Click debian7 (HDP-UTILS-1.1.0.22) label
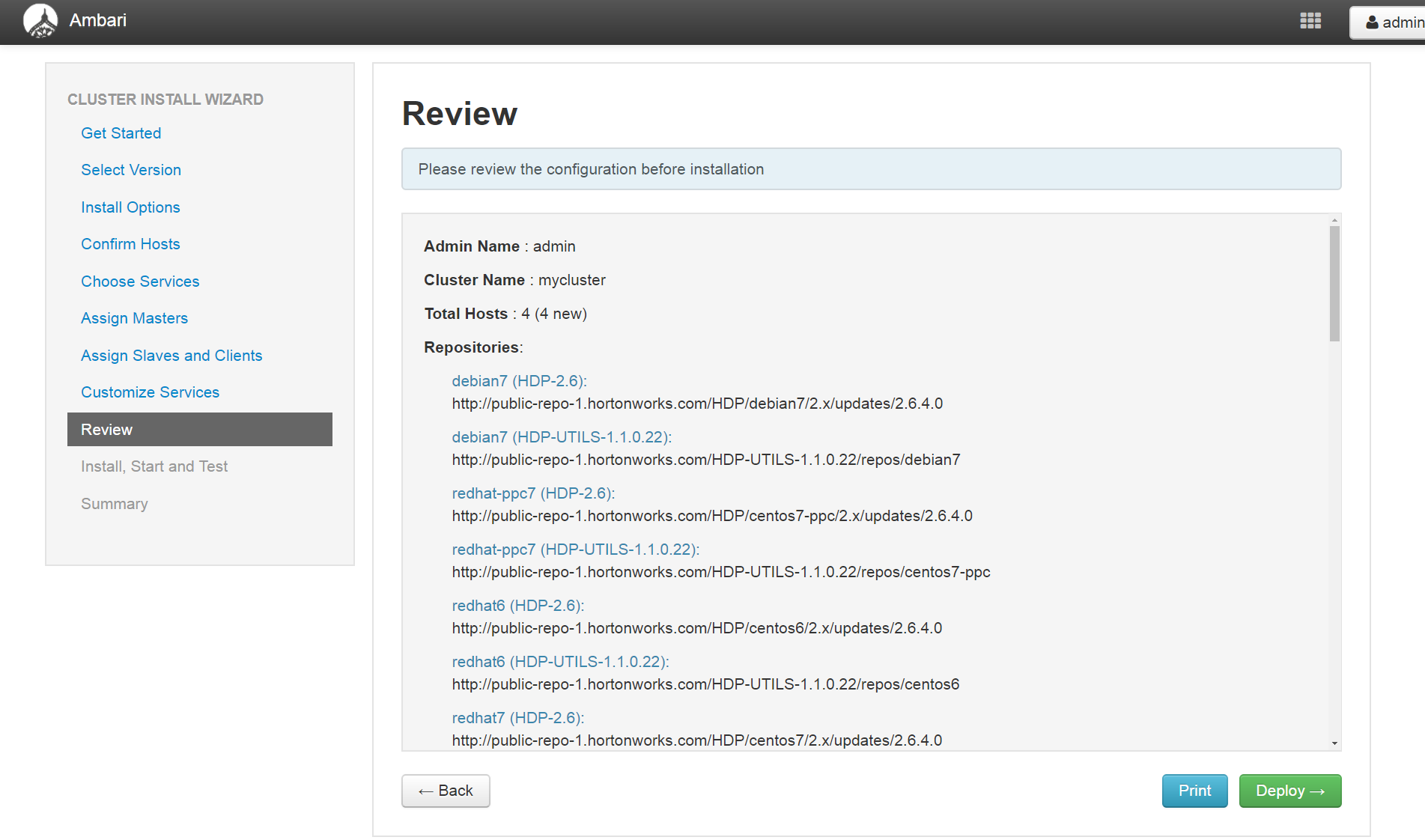The height and width of the screenshot is (840, 1425). click(x=562, y=437)
